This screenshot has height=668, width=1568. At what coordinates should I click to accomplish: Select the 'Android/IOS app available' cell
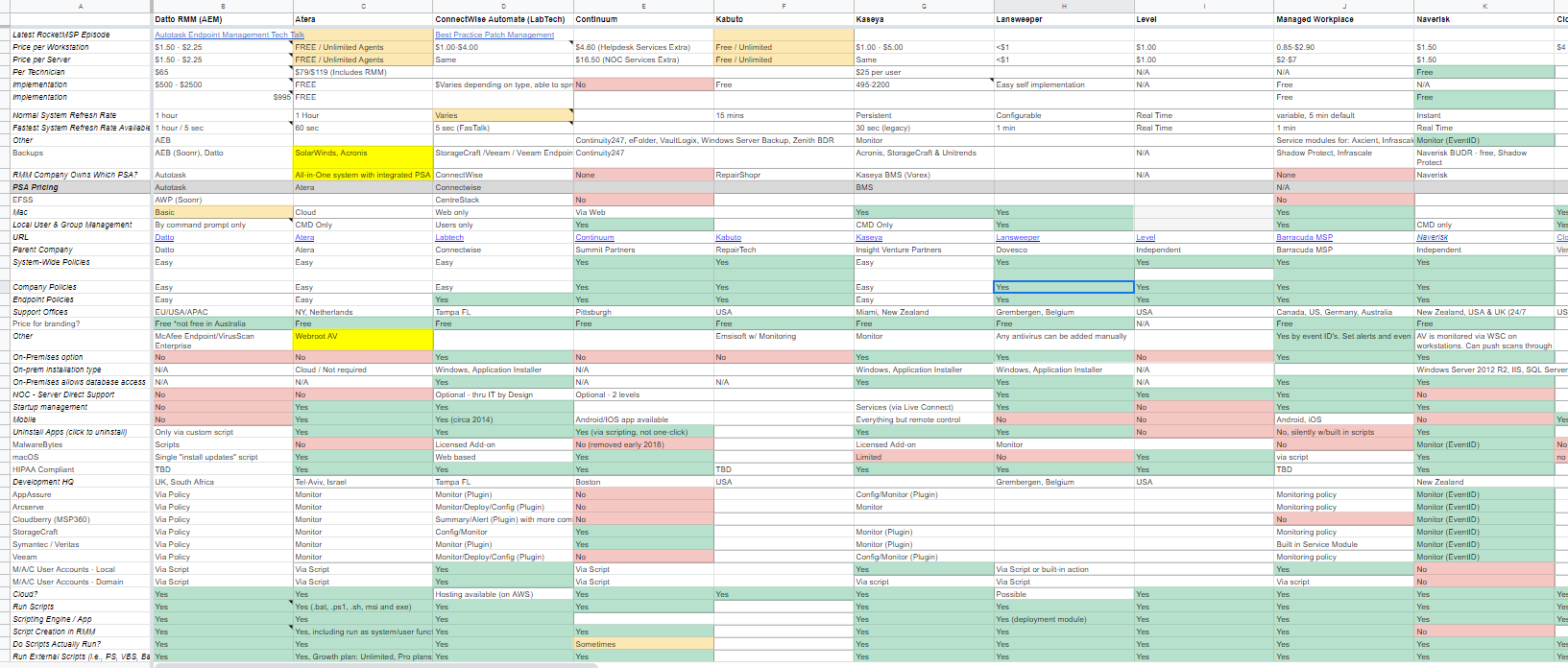tap(643, 419)
